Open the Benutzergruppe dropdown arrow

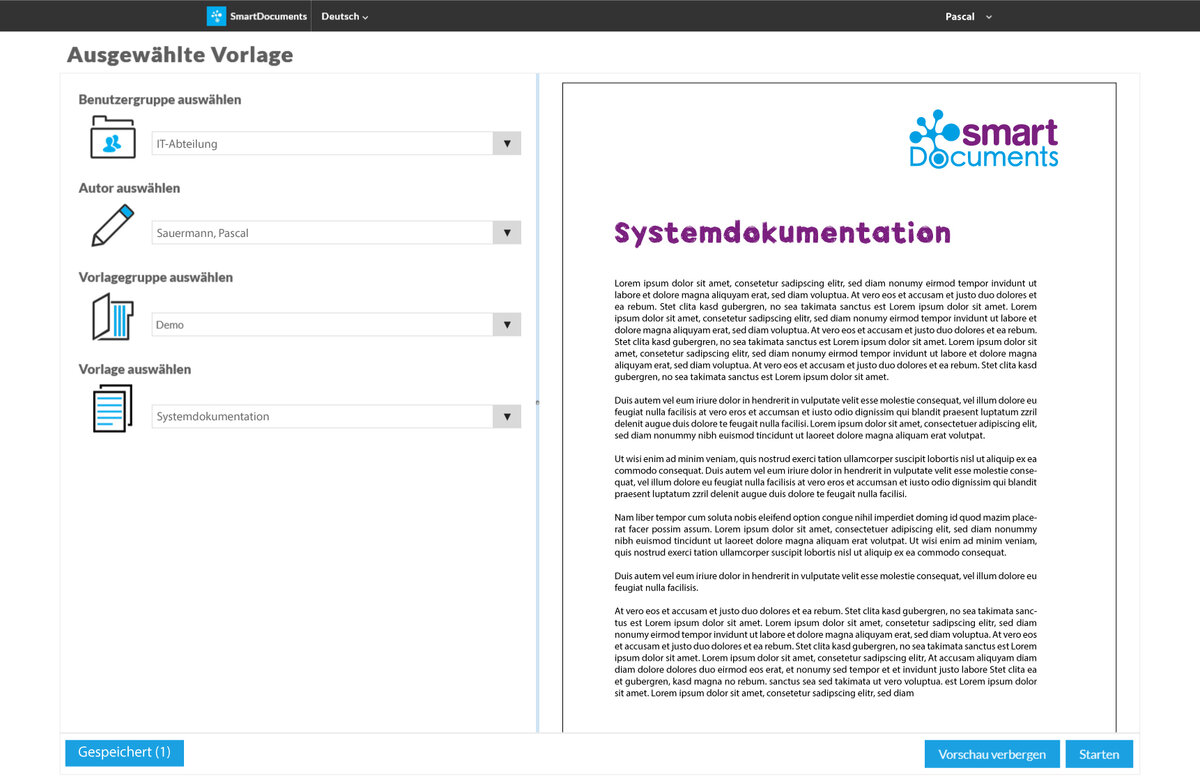507,144
